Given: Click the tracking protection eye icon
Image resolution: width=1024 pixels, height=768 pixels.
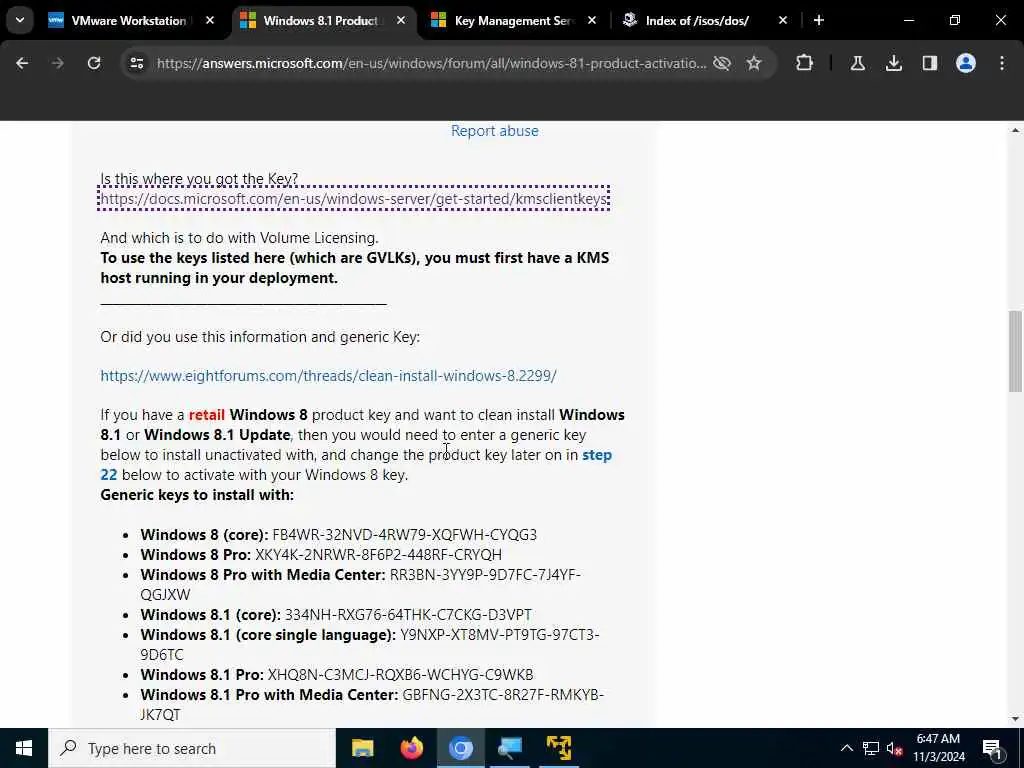Looking at the screenshot, I should 722,63.
